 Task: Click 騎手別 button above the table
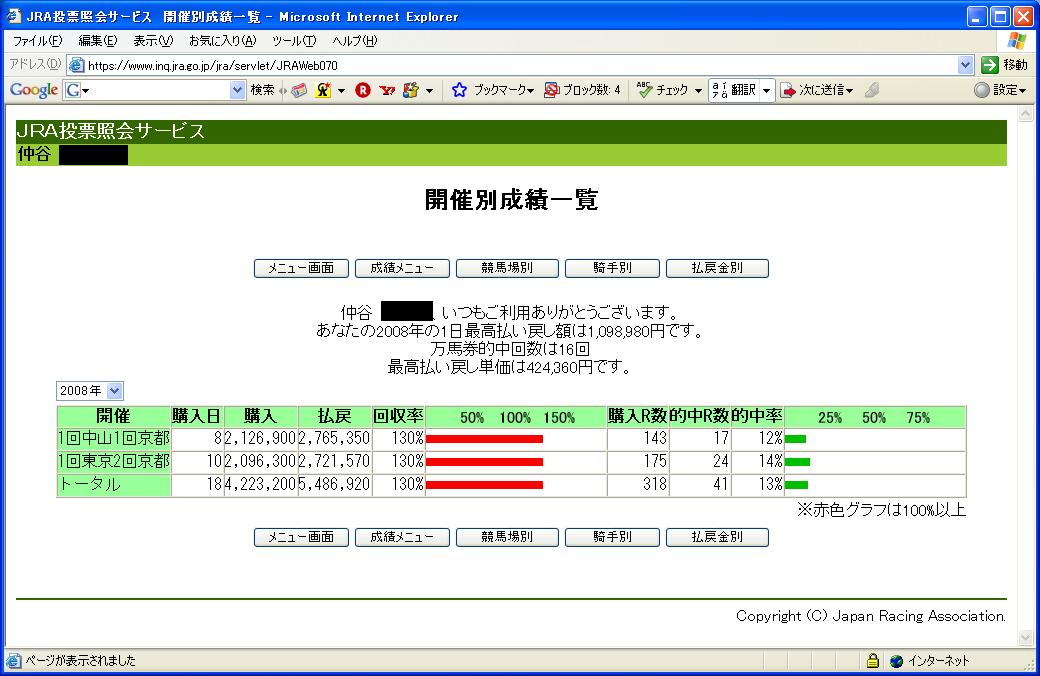coord(612,268)
